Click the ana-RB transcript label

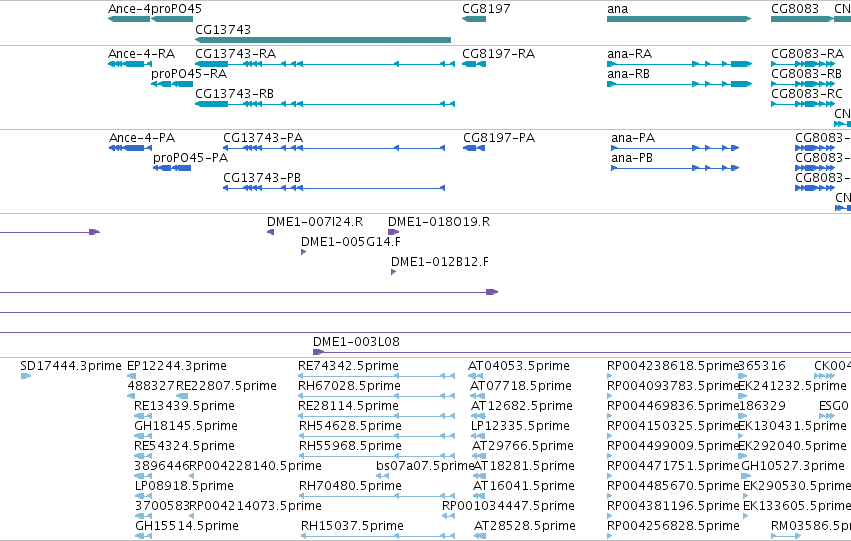point(628,74)
